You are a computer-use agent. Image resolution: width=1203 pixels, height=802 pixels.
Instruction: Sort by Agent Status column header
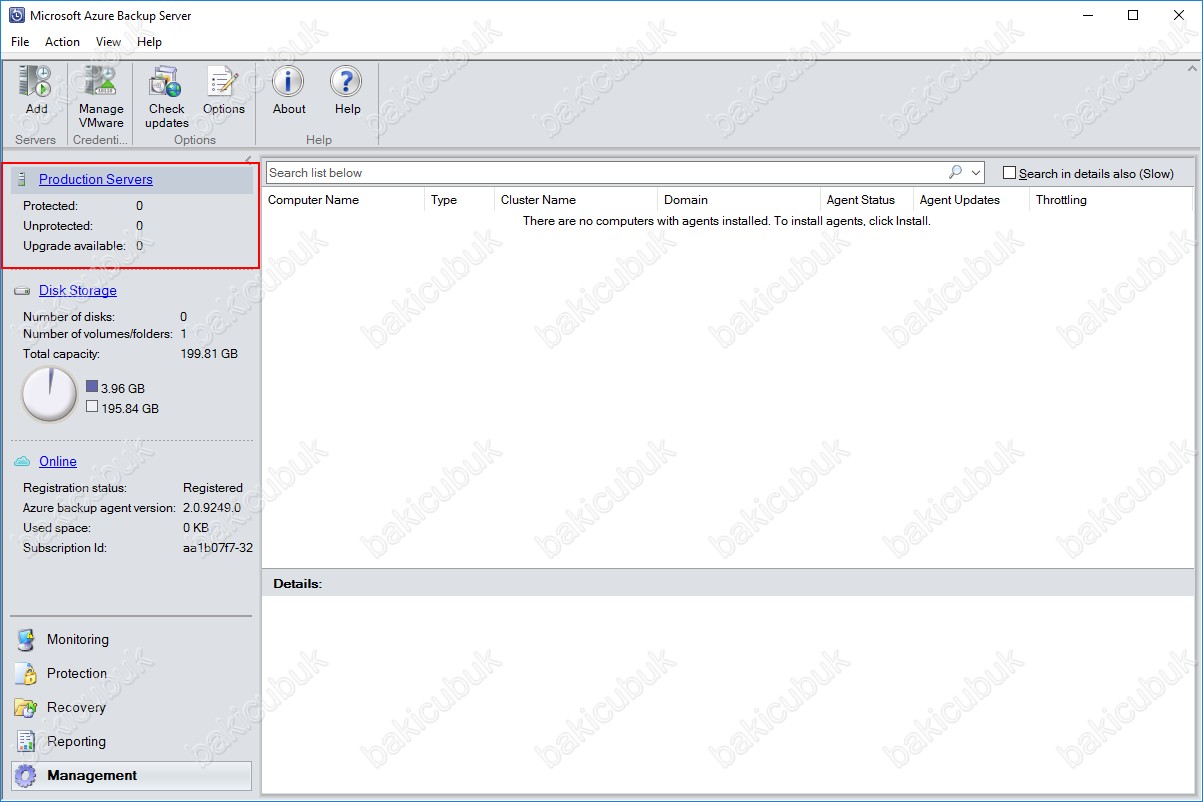(x=866, y=200)
